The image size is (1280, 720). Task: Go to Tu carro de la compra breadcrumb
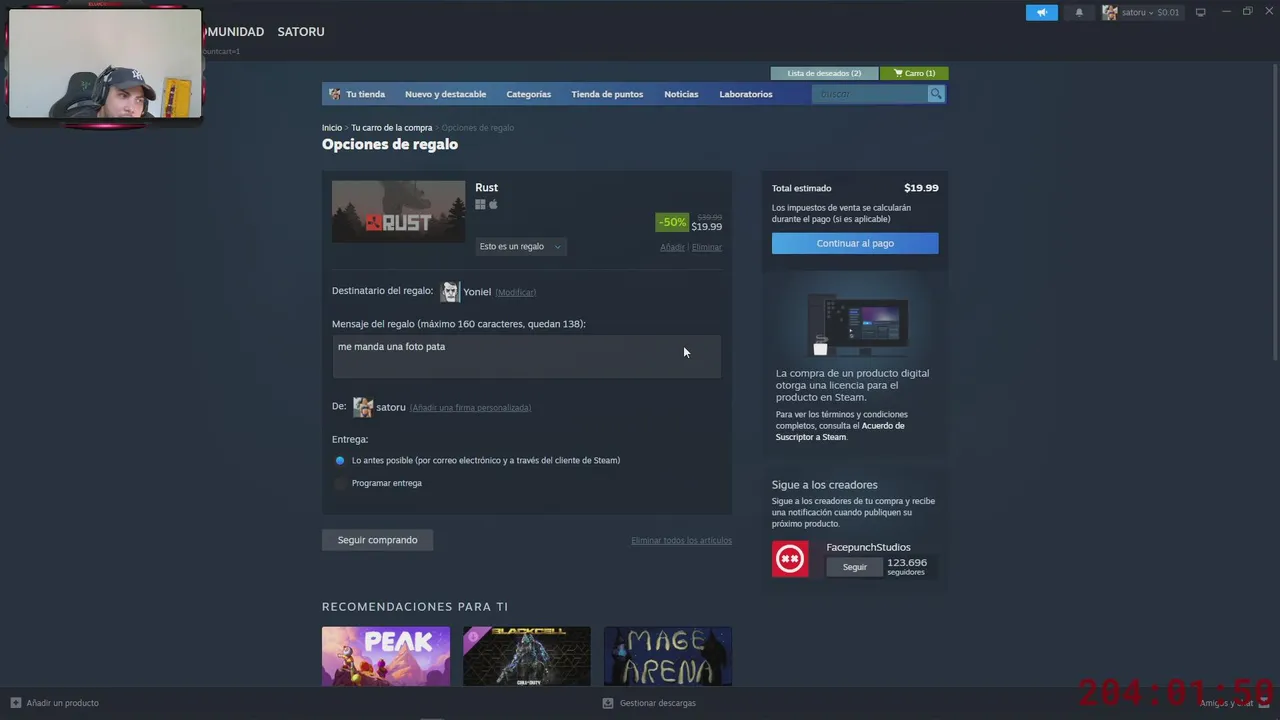pos(392,128)
